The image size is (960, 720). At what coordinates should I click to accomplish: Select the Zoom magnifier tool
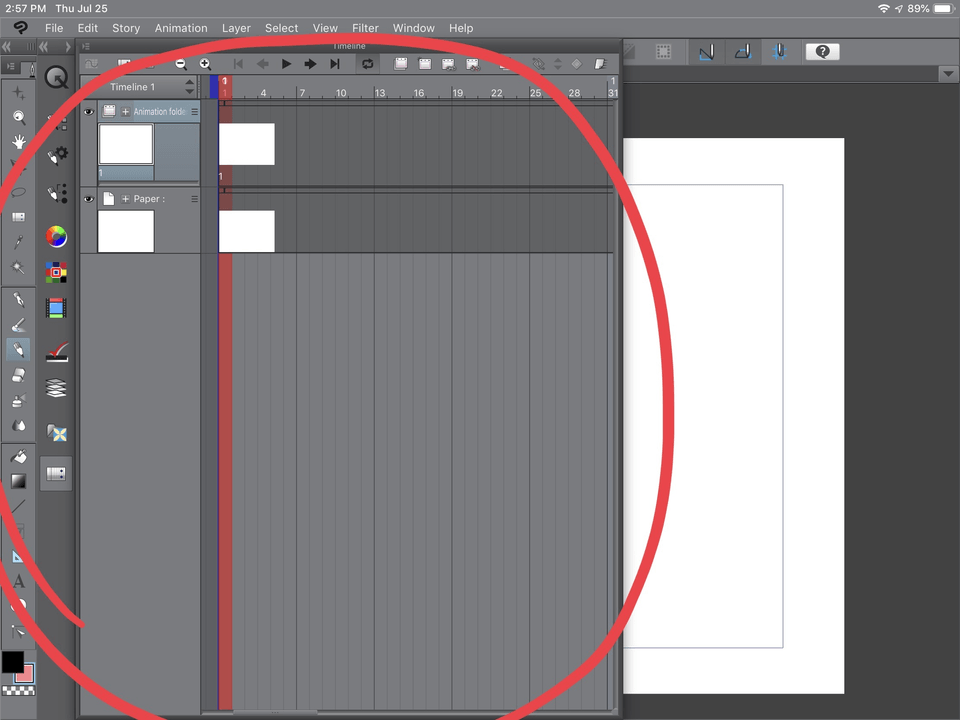click(x=19, y=117)
